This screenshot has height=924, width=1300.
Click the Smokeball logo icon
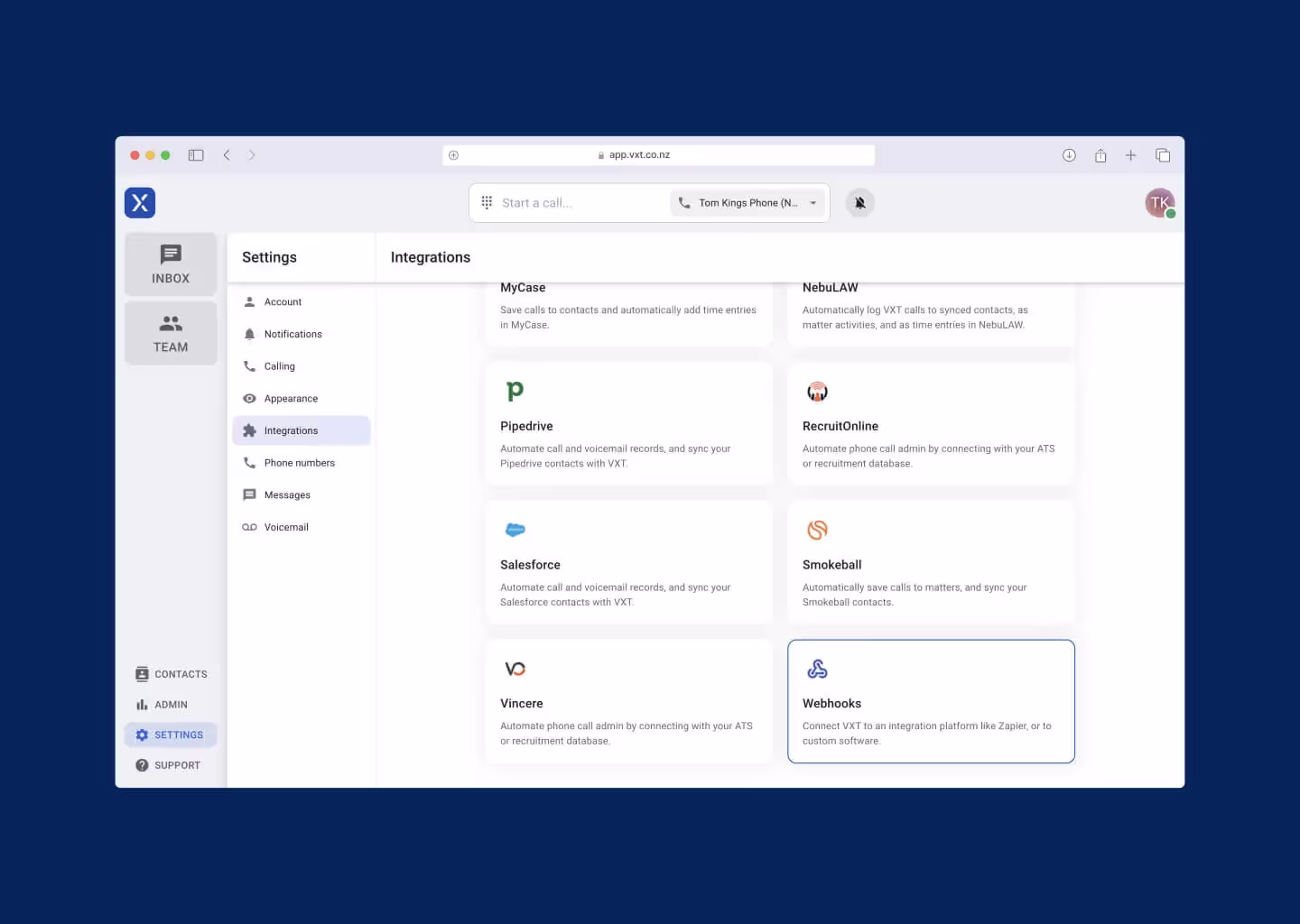click(x=817, y=530)
